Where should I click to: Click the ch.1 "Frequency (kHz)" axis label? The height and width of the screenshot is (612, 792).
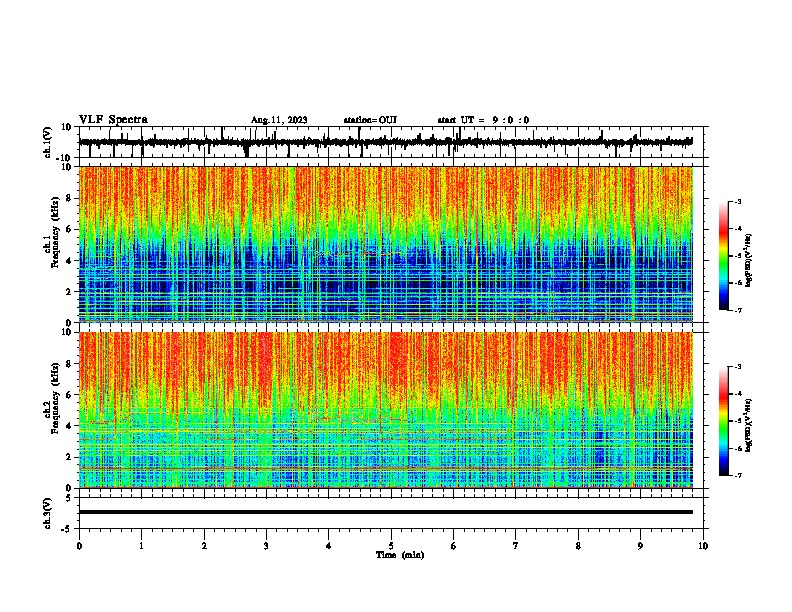coord(55,232)
